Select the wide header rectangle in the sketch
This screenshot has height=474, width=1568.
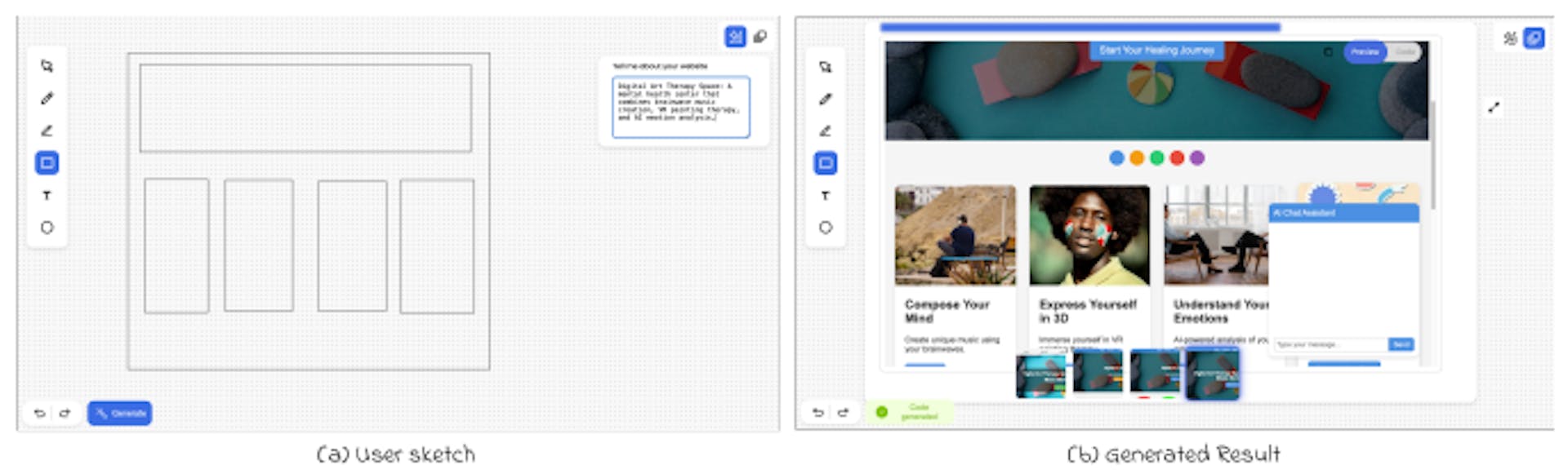pos(305,108)
